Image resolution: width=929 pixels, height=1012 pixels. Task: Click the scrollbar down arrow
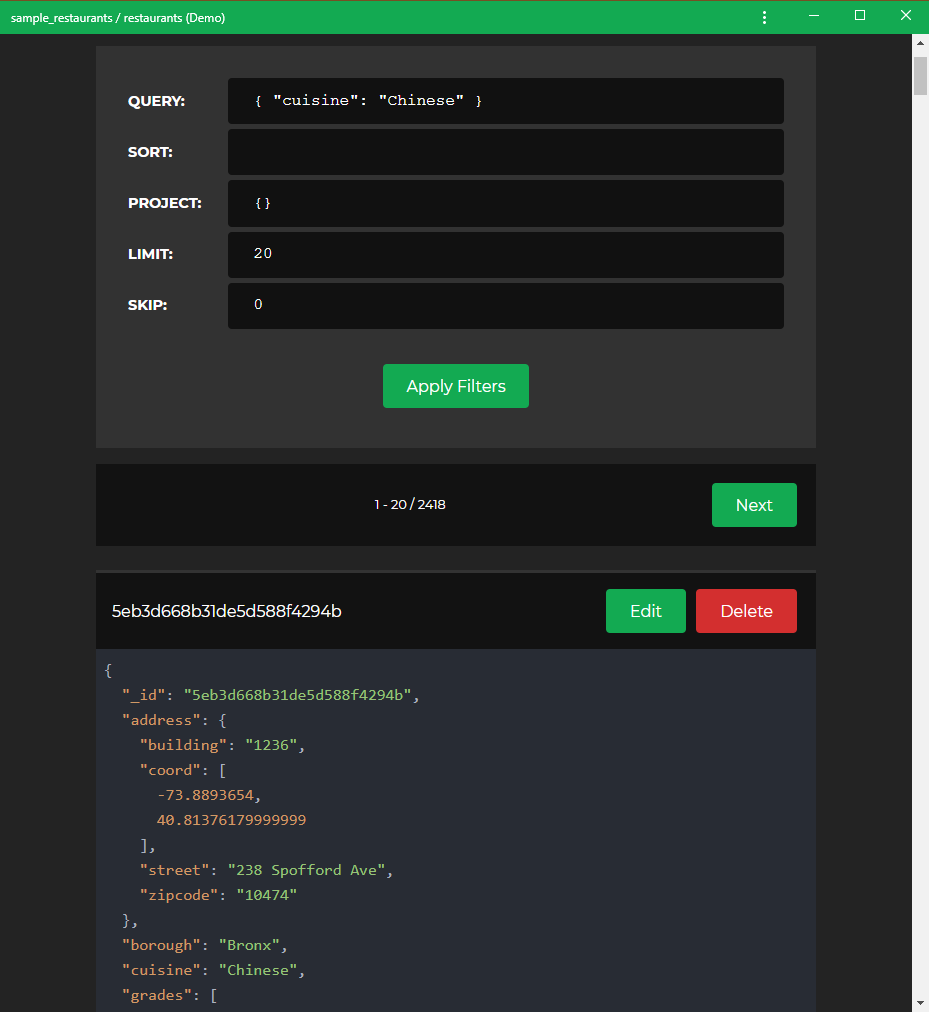pyautogui.click(x=920, y=1002)
